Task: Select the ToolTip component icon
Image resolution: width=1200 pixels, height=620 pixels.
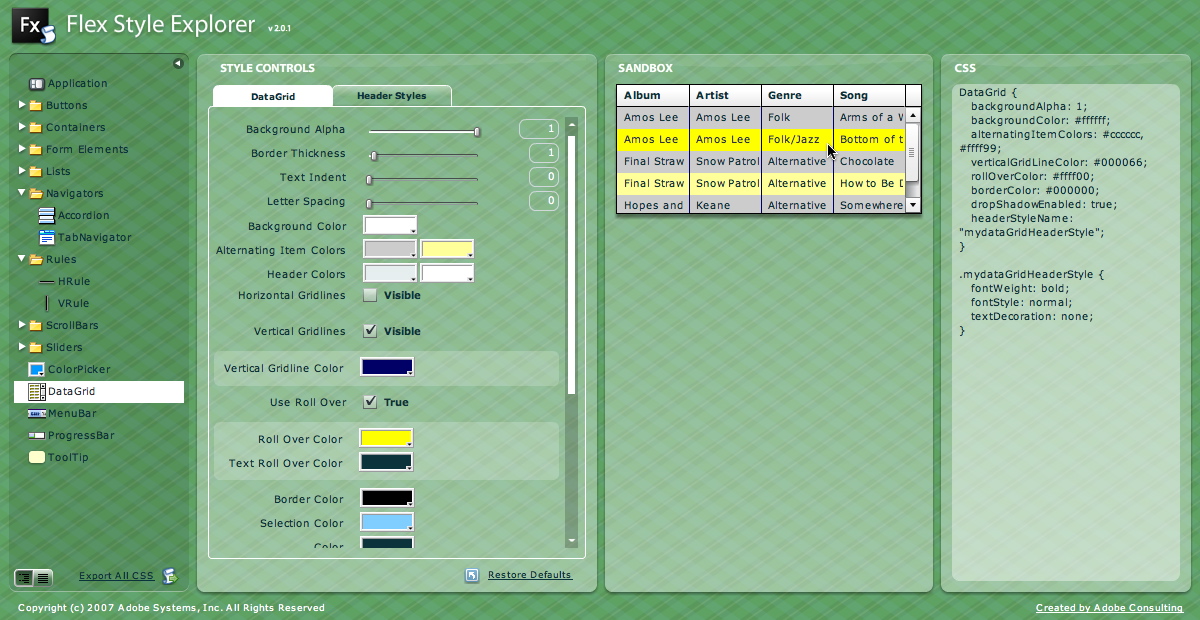Action: tap(37, 458)
